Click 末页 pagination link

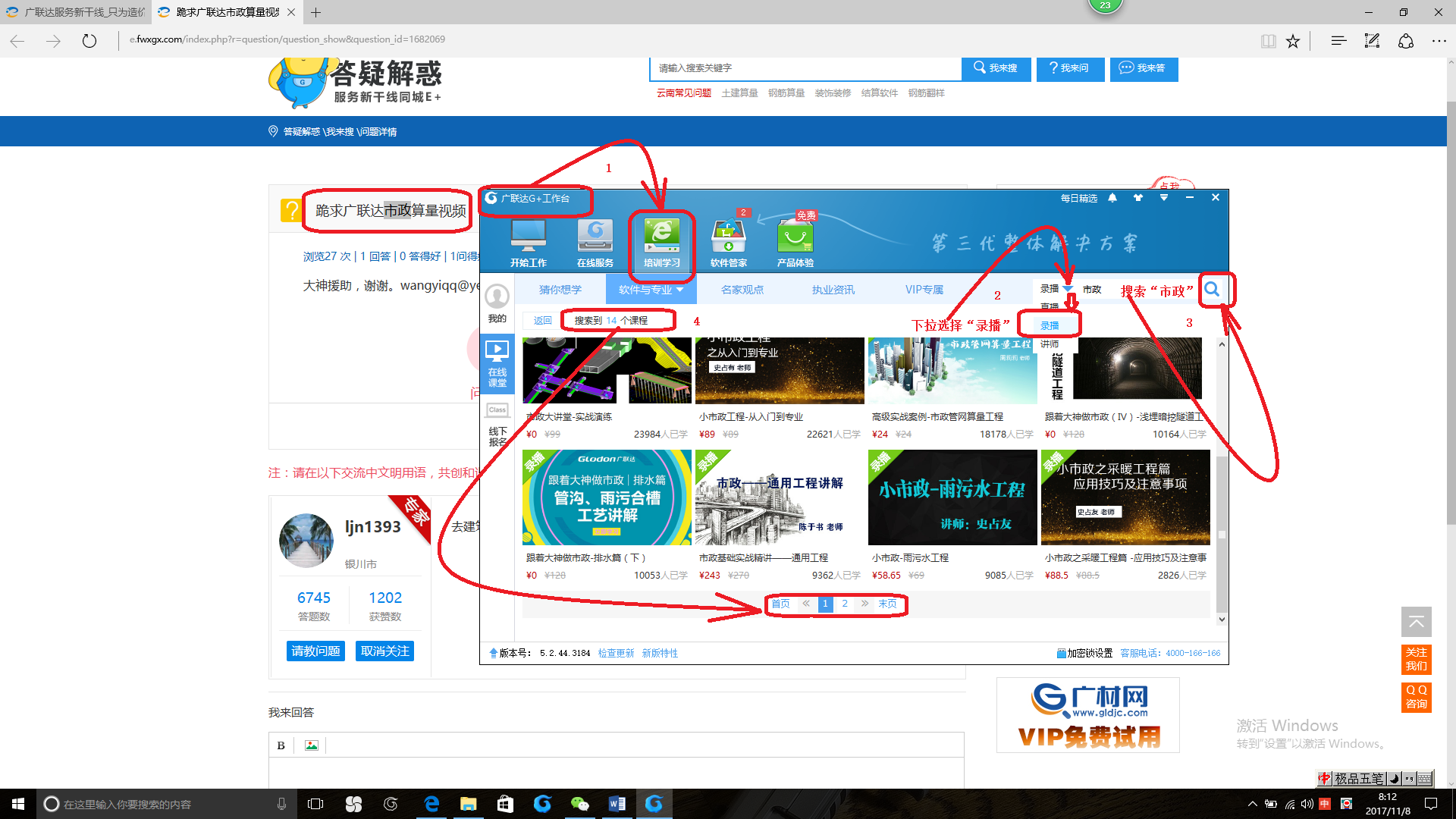887,604
